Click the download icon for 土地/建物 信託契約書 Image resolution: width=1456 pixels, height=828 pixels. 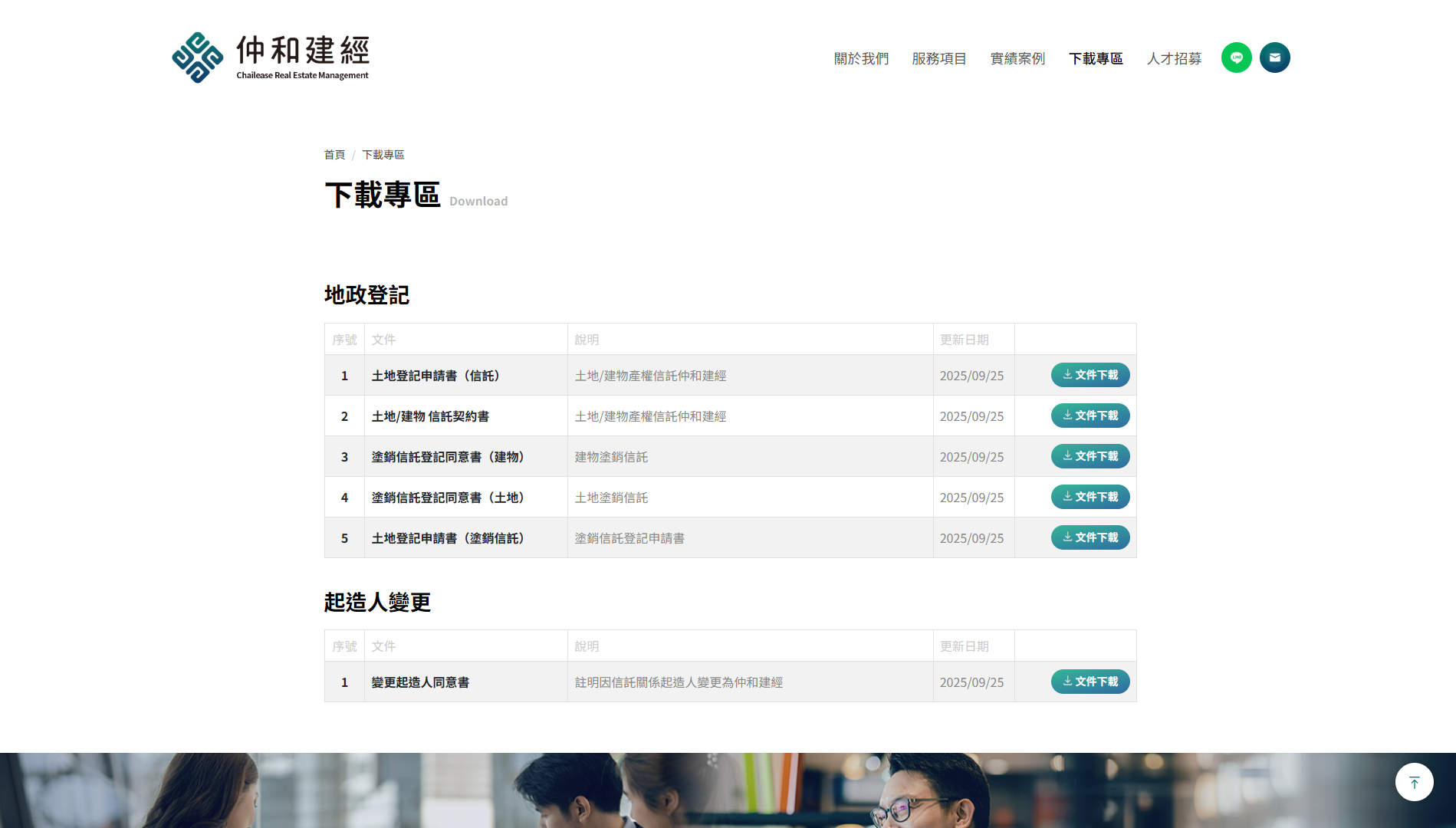[x=1066, y=415]
